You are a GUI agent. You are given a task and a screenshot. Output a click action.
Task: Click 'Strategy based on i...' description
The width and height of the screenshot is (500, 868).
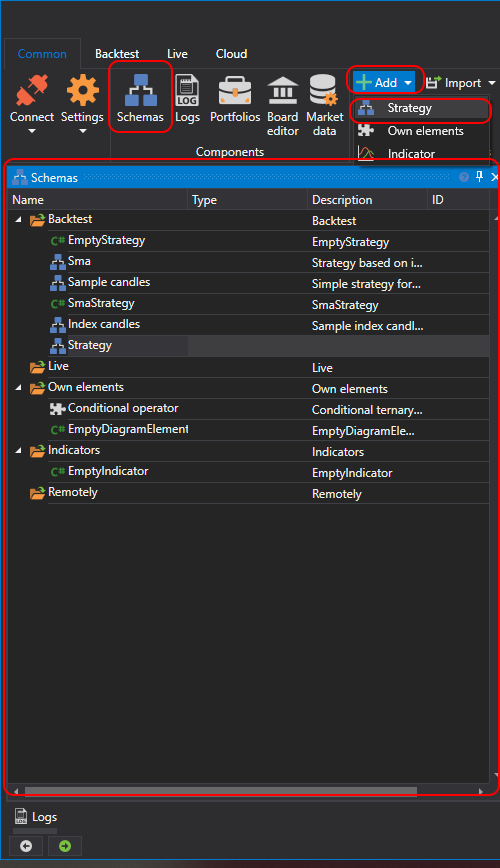[367, 263]
